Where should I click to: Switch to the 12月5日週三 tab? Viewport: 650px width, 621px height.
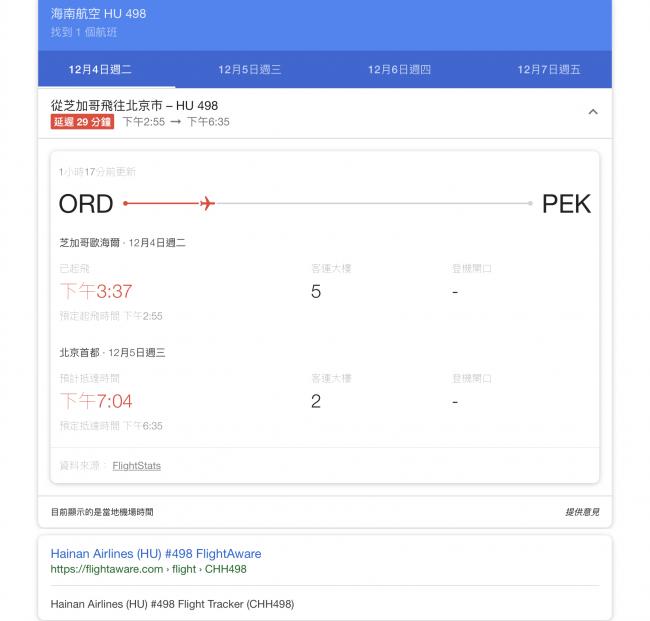pos(250,70)
